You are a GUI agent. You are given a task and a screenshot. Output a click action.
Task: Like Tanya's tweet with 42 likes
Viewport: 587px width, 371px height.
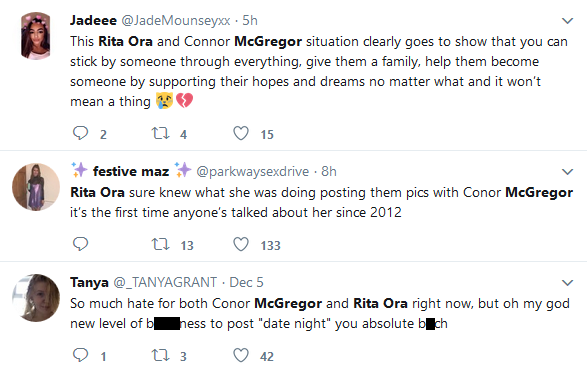pos(241,355)
